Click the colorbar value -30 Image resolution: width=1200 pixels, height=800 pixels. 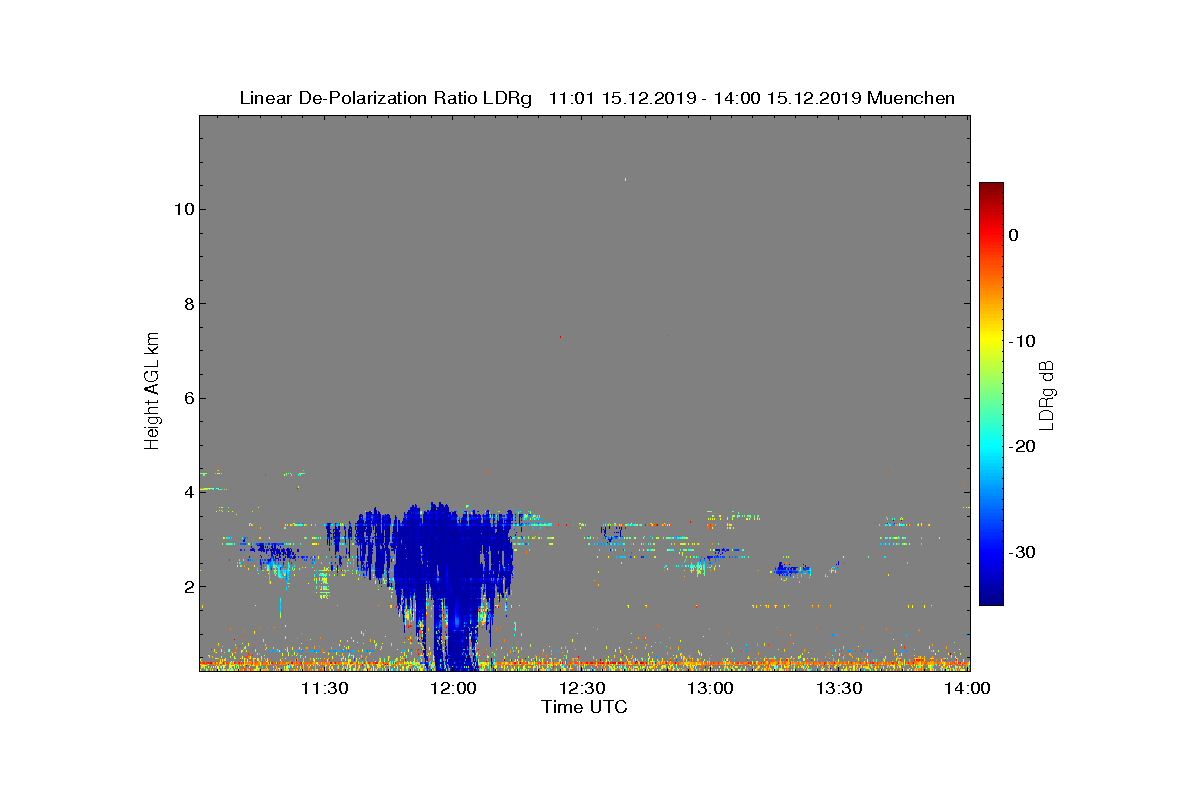1021,553
